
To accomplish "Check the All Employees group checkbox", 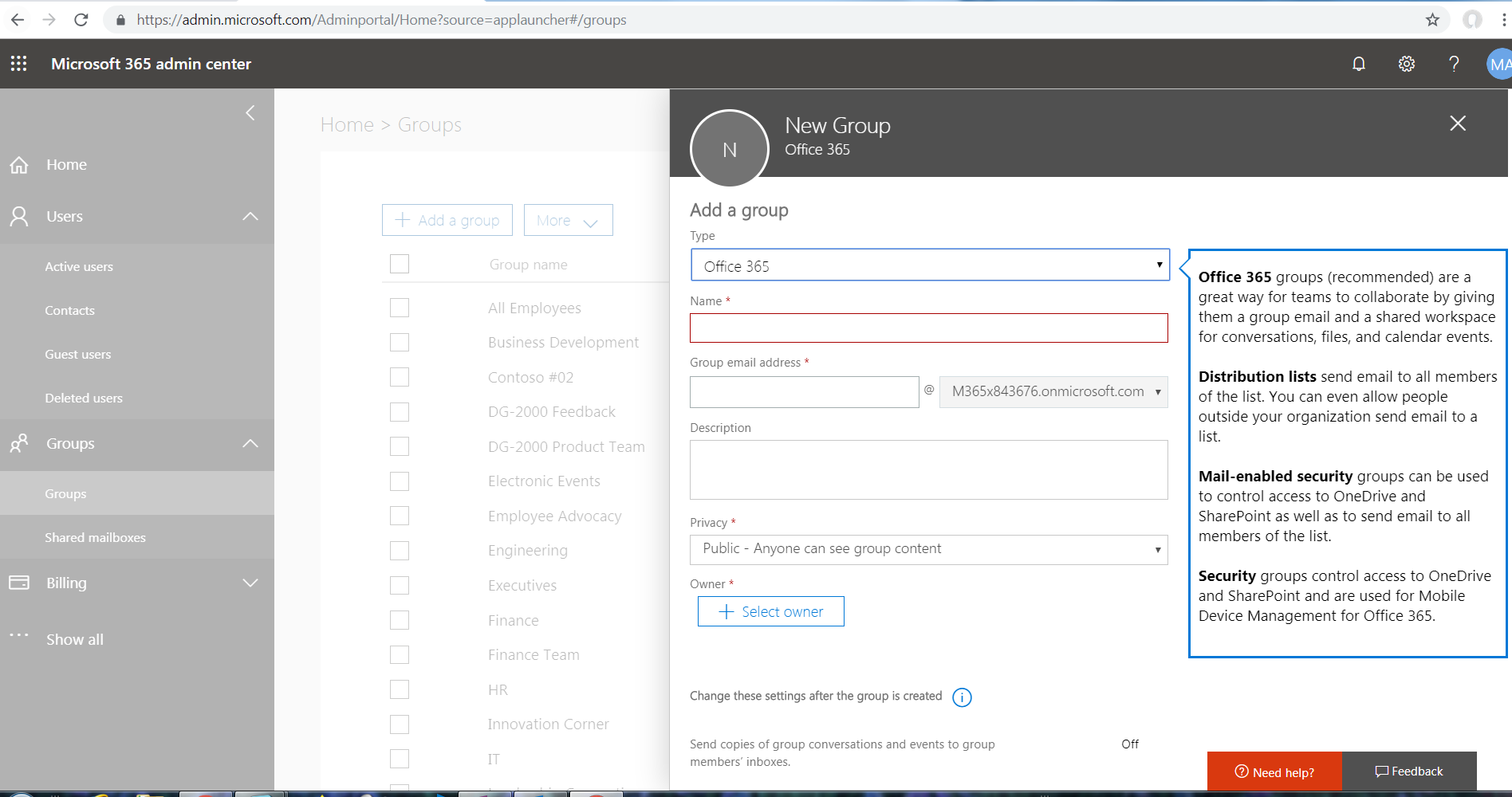I will tap(400, 308).
